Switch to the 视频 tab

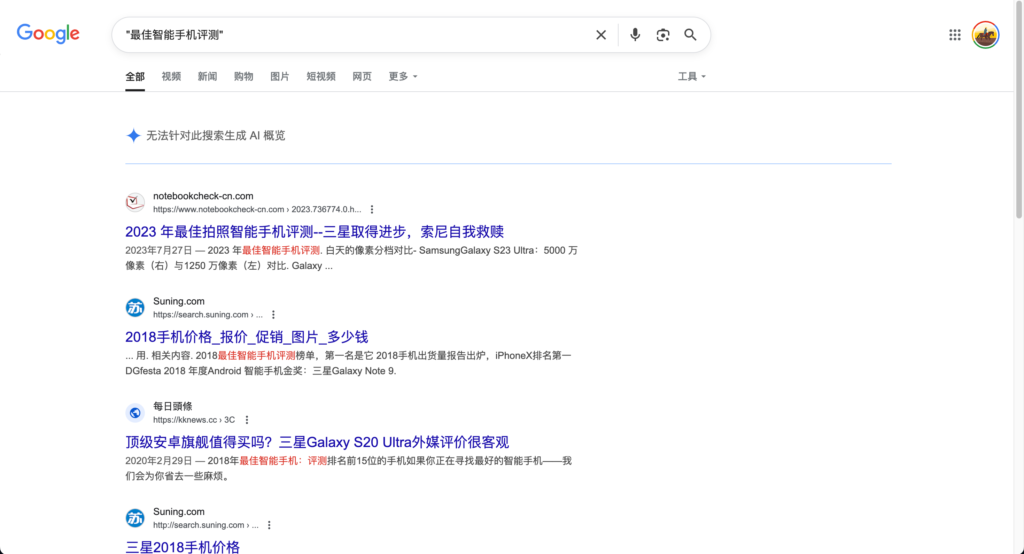171,76
